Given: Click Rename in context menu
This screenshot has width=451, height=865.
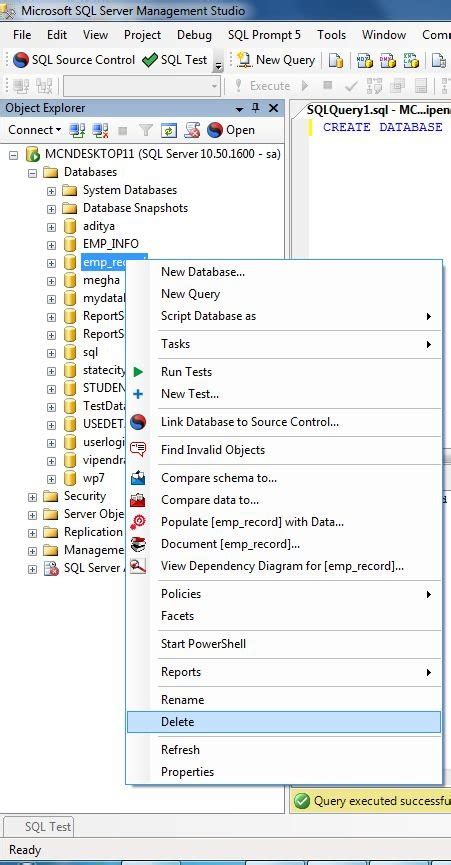Looking at the screenshot, I should click(x=284, y=700).
